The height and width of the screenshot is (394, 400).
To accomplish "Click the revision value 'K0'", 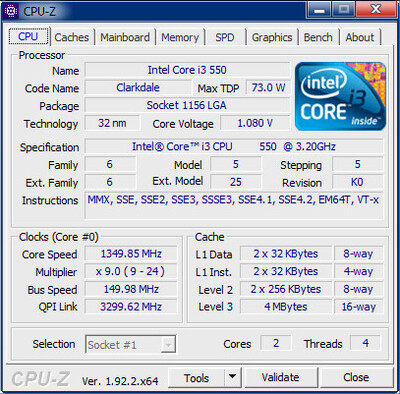I will tap(357, 182).
